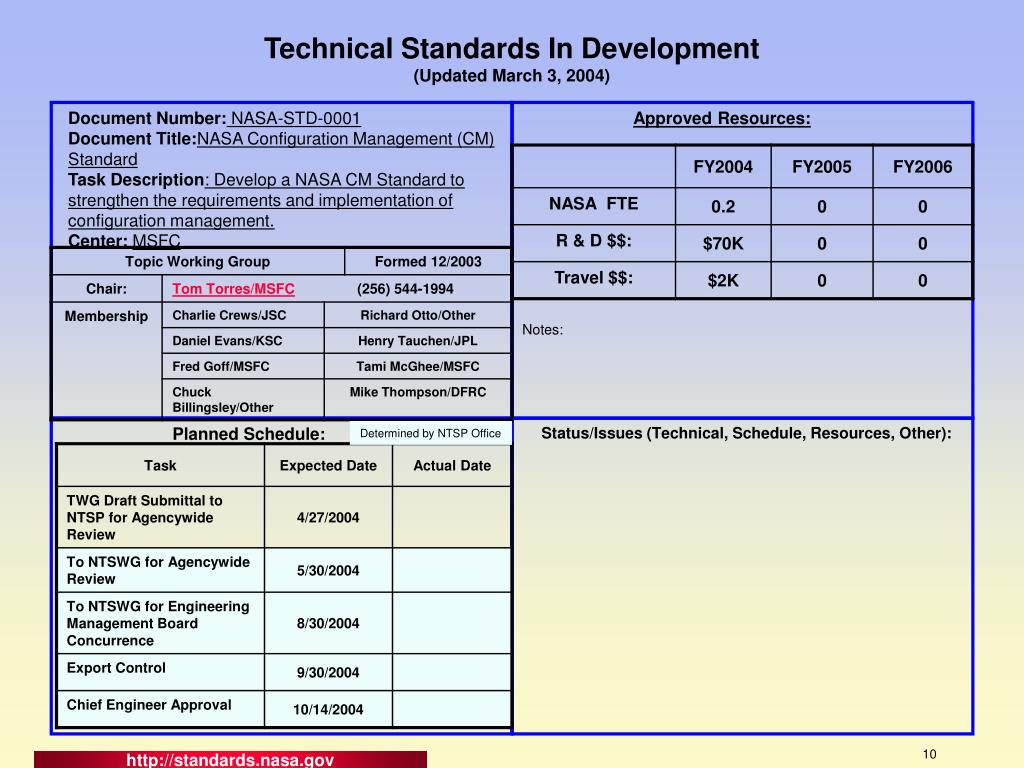Open the Tom Torres/MSFC link

[x=233, y=289]
